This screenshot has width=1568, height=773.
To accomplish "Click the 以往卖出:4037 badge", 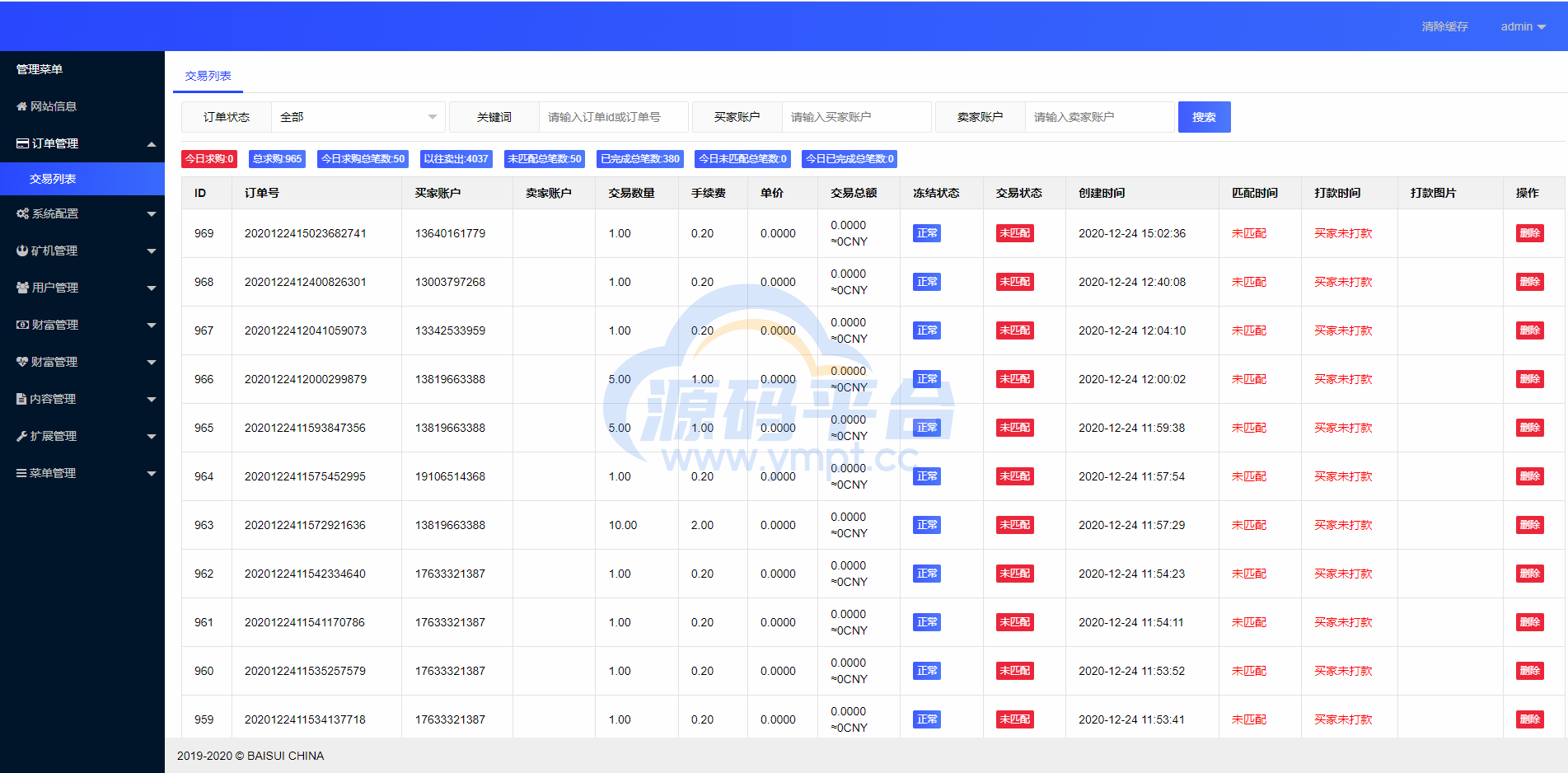I will [456, 159].
